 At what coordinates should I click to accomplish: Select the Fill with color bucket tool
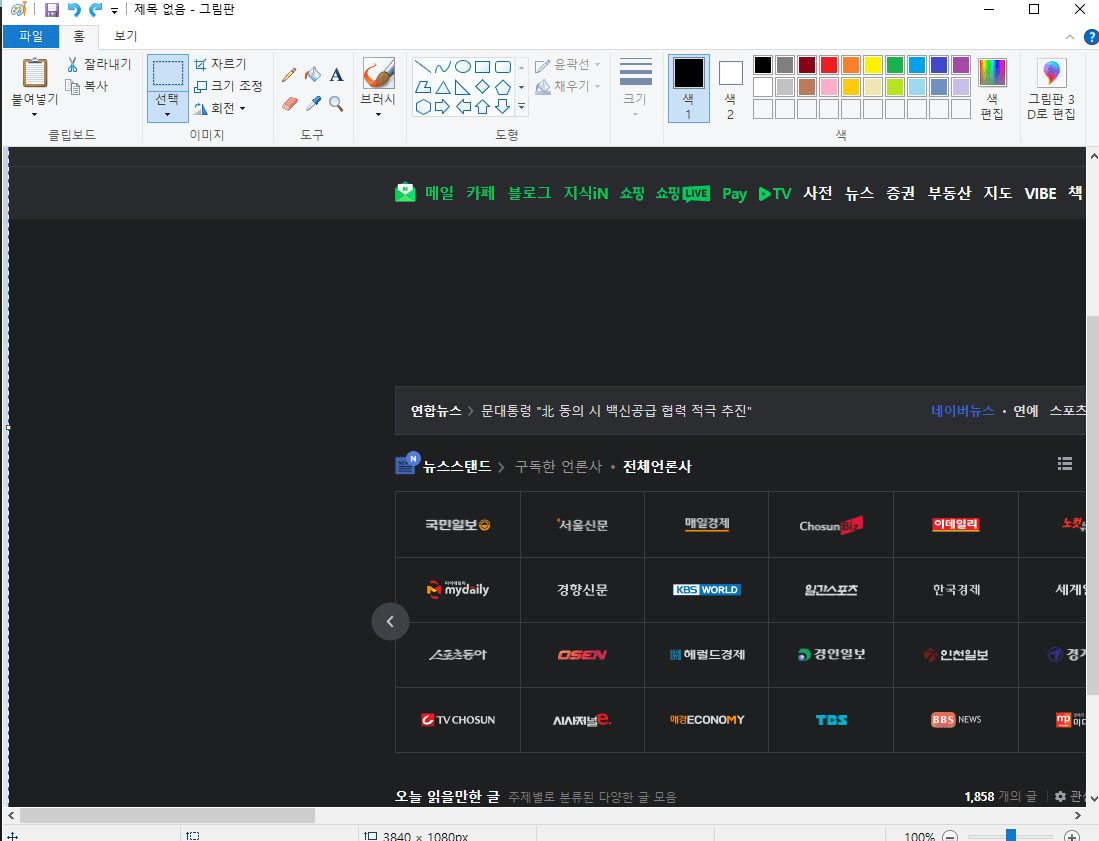(x=313, y=74)
